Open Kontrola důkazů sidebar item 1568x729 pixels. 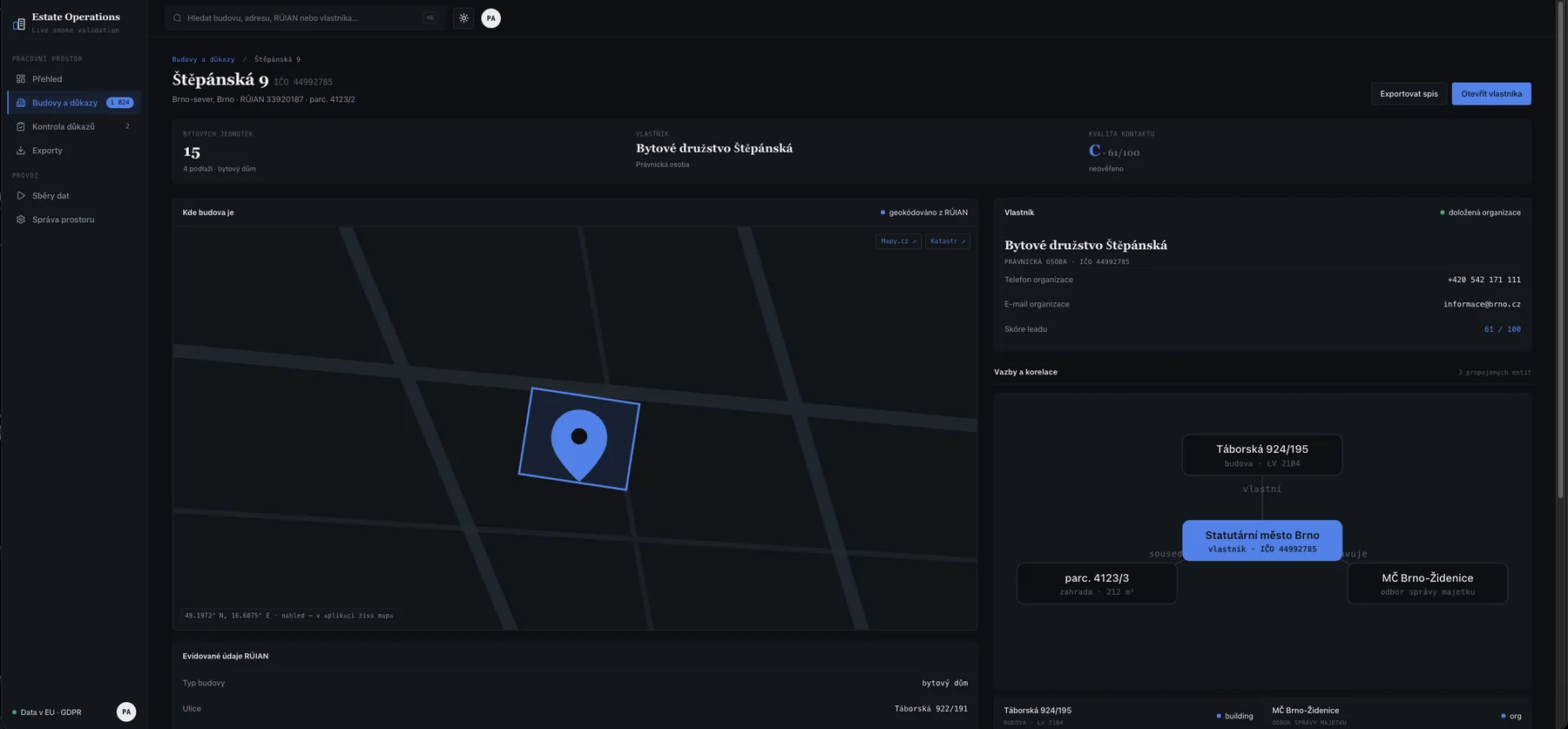click(x=74, y=126)
